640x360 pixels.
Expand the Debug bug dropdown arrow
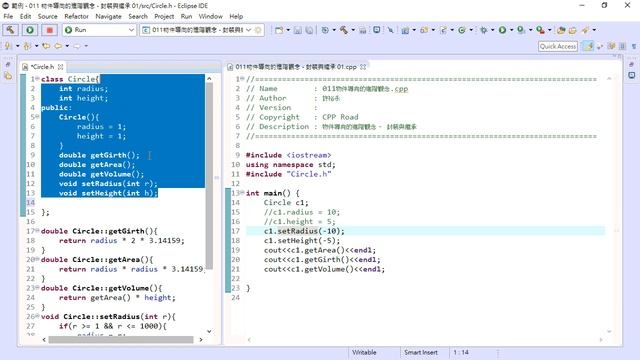coord(493,30)
